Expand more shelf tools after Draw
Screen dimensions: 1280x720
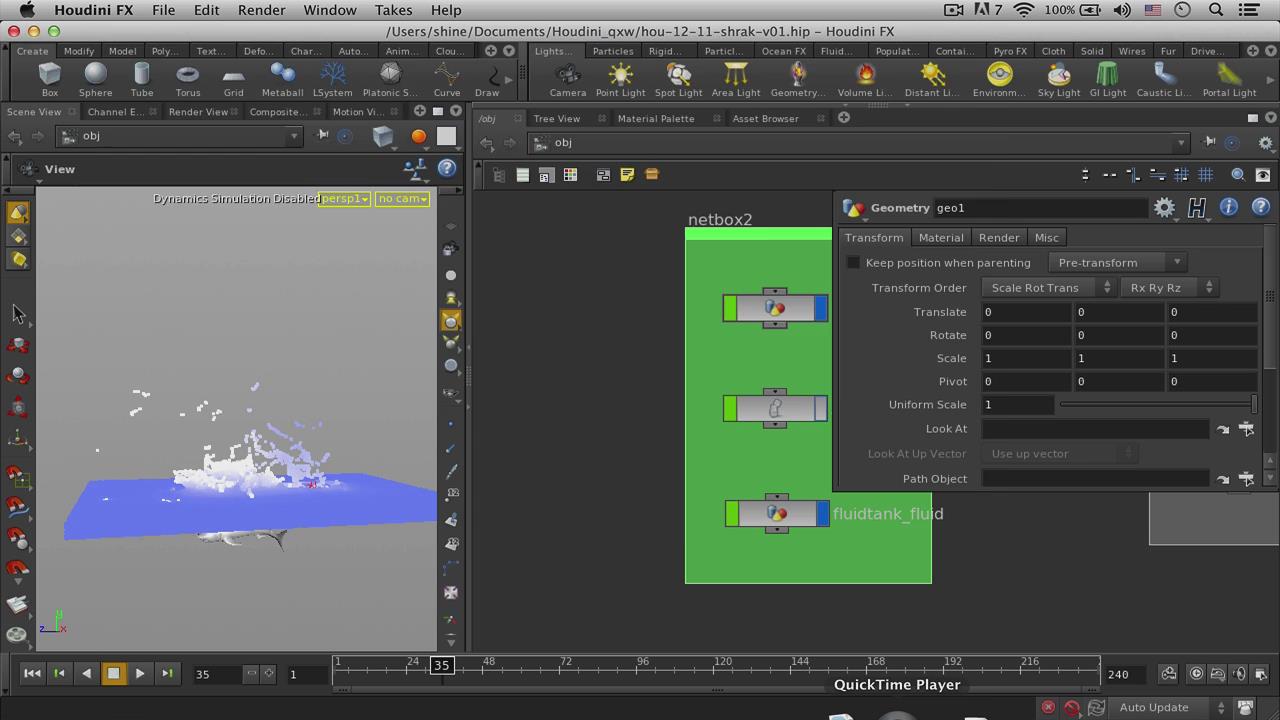point(508,79)
